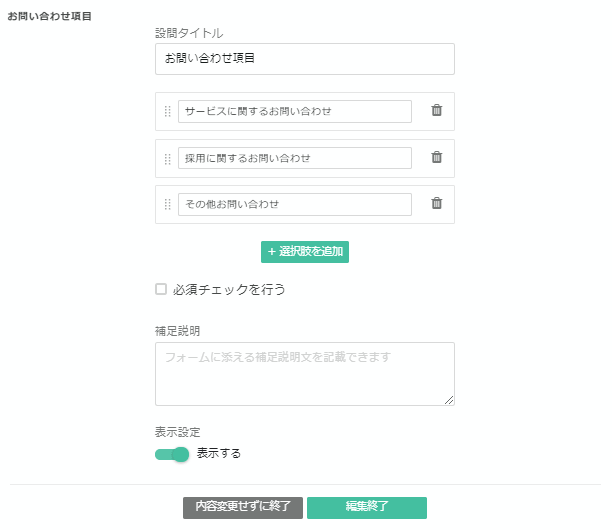Finish editing with the 編集終了 button
Screen dimensions: 612x530
(x=367, y=507)
